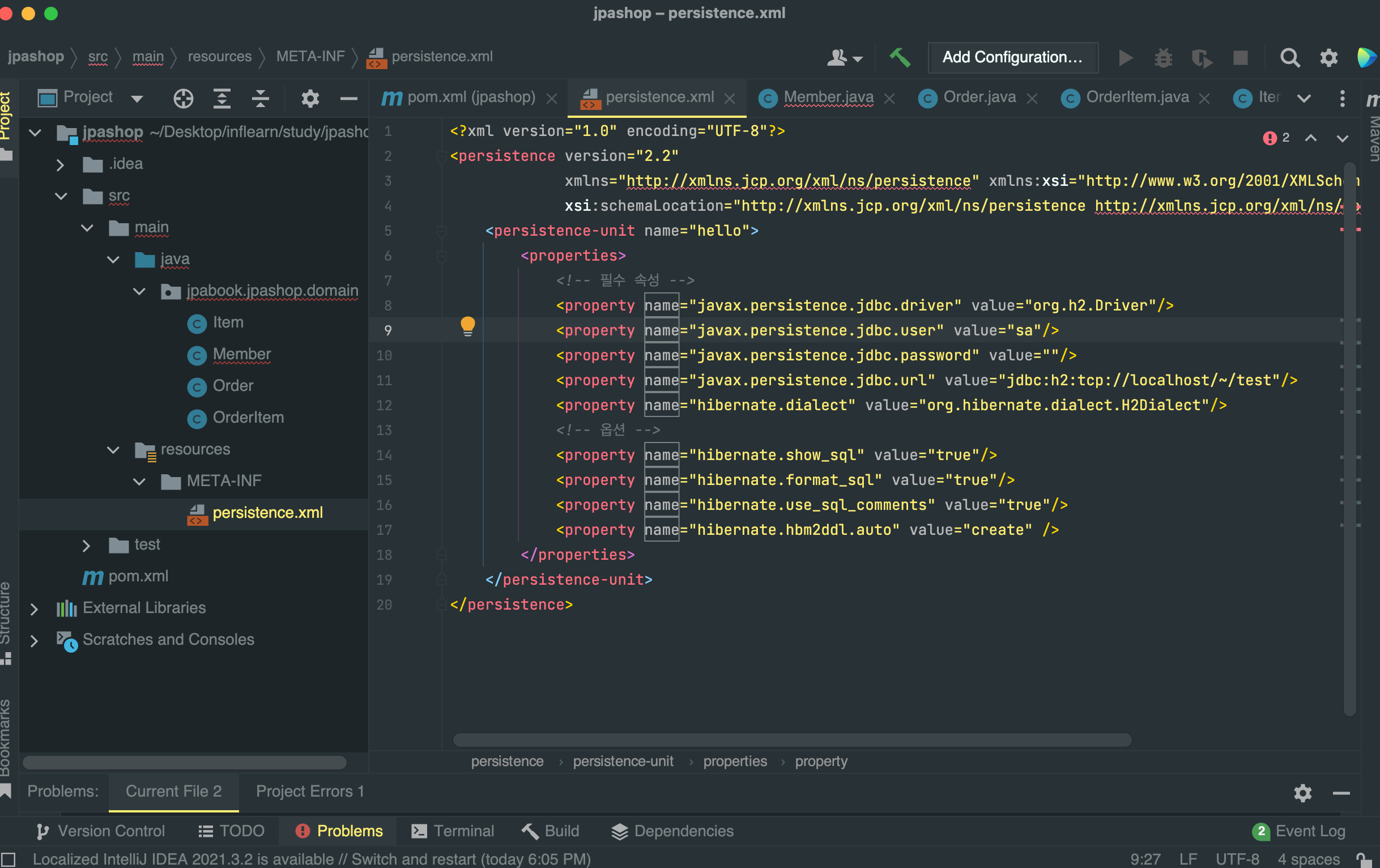
Task: Go to previous highlighted error arrow
Action: tap(1311, 138)
